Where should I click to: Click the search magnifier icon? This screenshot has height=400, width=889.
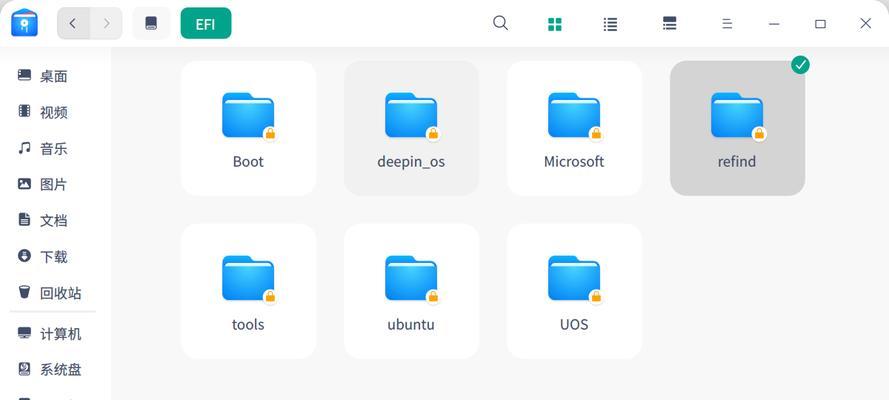pos(500,23)
